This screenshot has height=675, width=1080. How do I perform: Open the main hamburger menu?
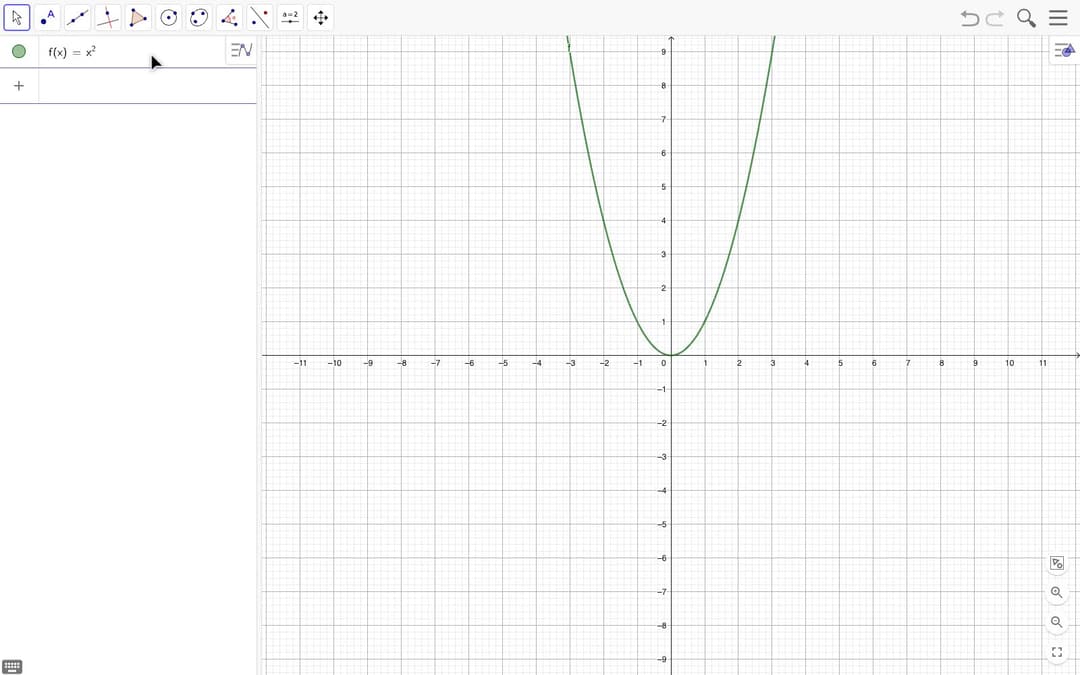pos(1058,18)
